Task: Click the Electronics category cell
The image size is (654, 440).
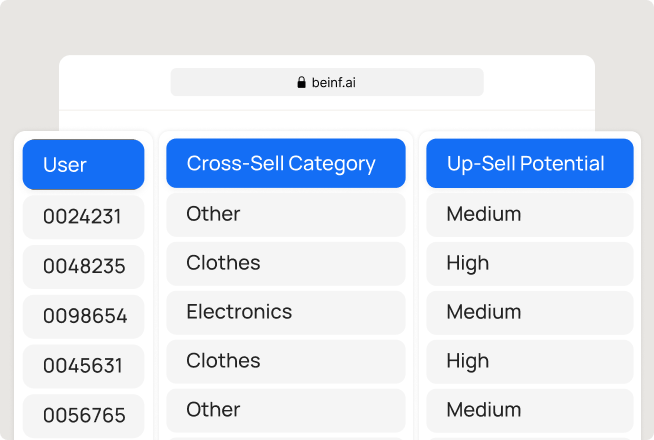Action: pos(285,312)
